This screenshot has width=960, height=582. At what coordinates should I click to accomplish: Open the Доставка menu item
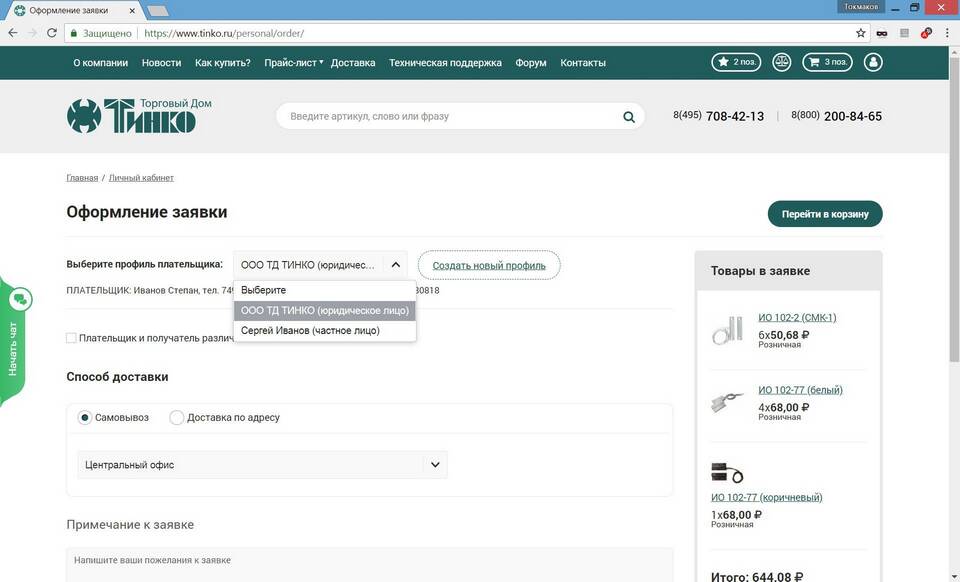coord(353,62)
